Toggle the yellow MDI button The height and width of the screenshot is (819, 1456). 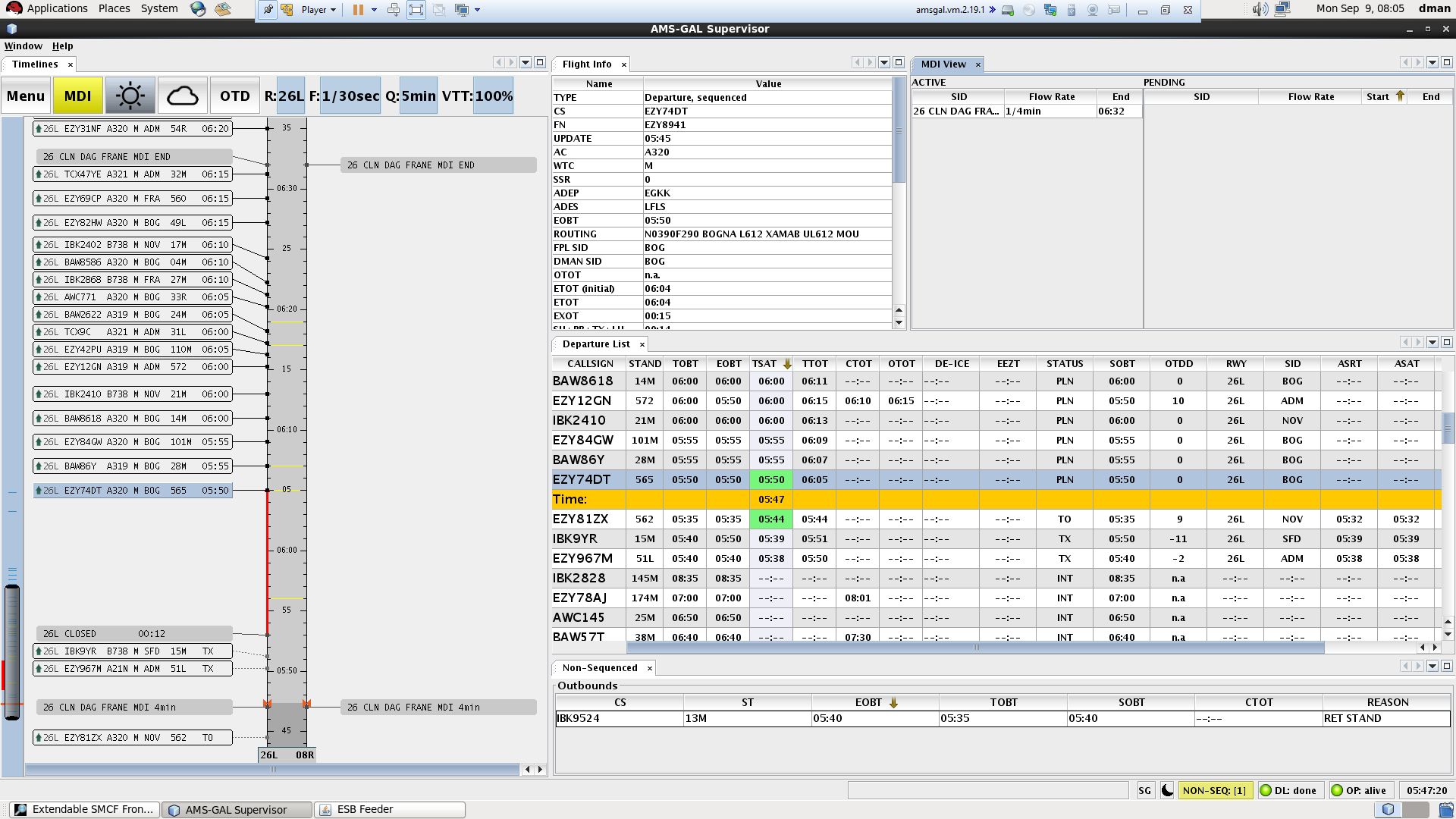(77, 96)
